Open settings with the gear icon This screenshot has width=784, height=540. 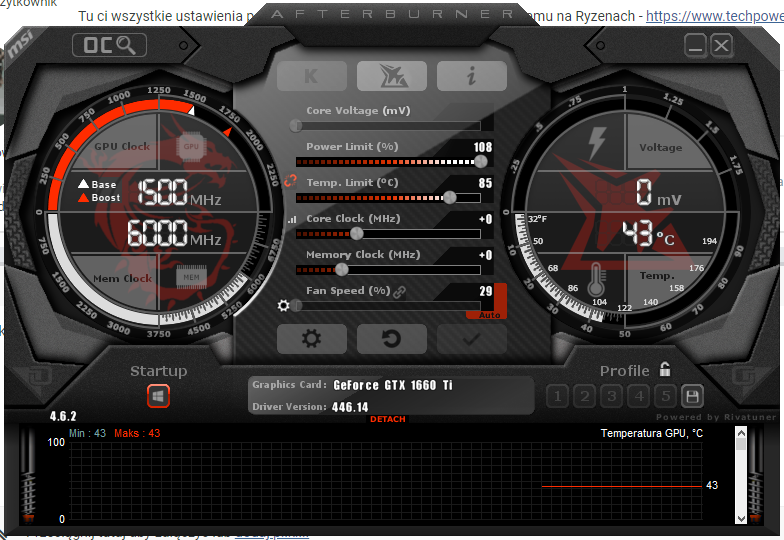[x=311, y=339]
